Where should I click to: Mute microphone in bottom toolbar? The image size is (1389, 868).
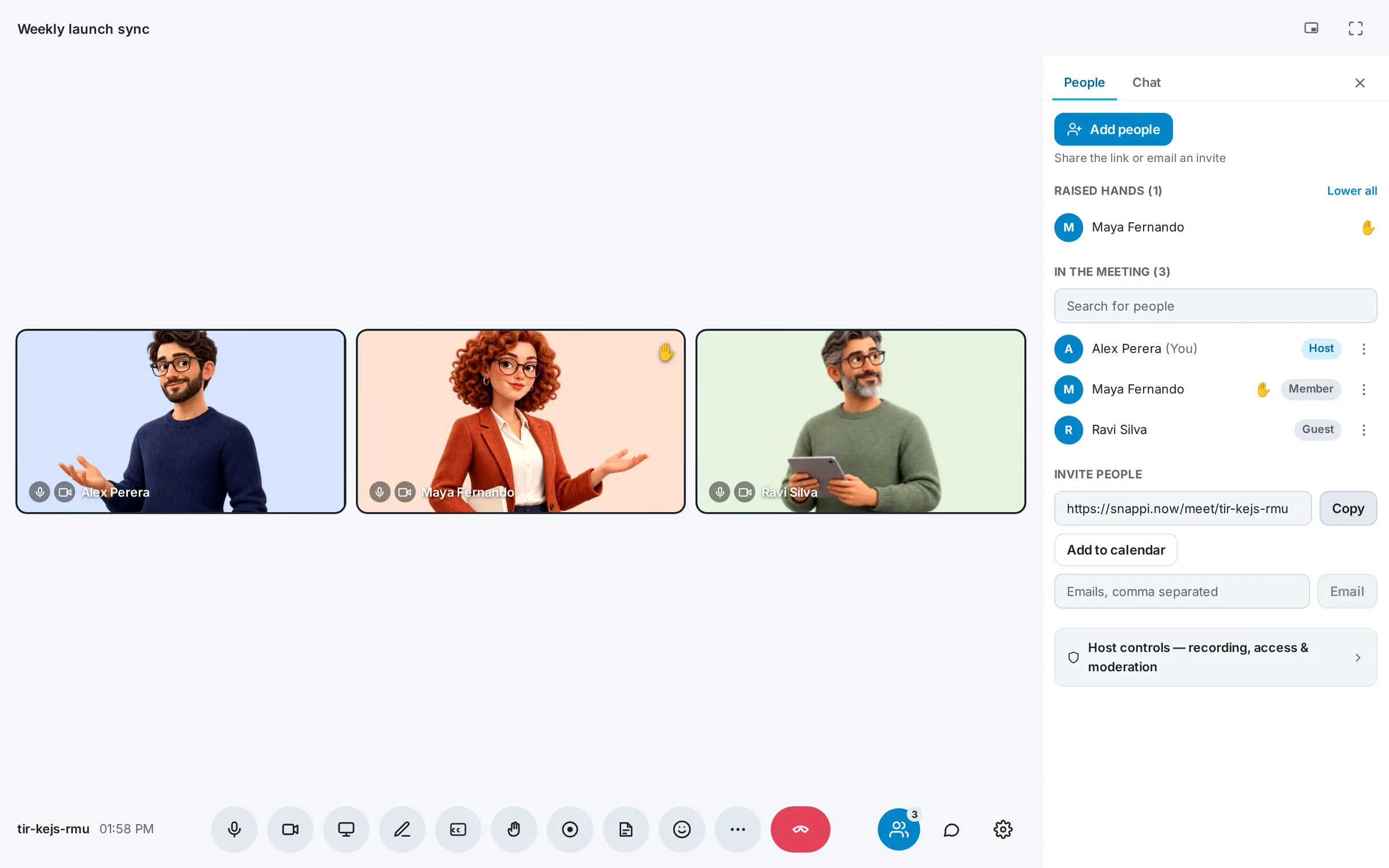(234, 829)
